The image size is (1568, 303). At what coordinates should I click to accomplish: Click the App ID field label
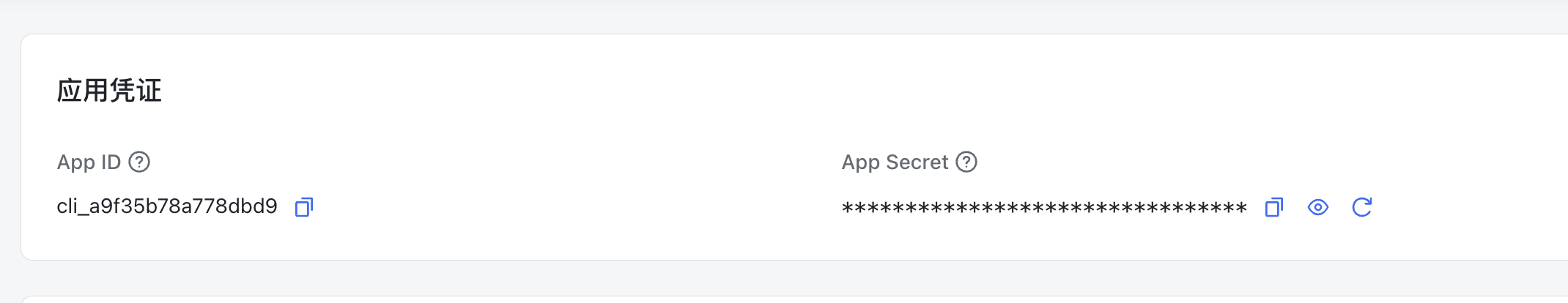pyautogui.click(x=89, y=162)
